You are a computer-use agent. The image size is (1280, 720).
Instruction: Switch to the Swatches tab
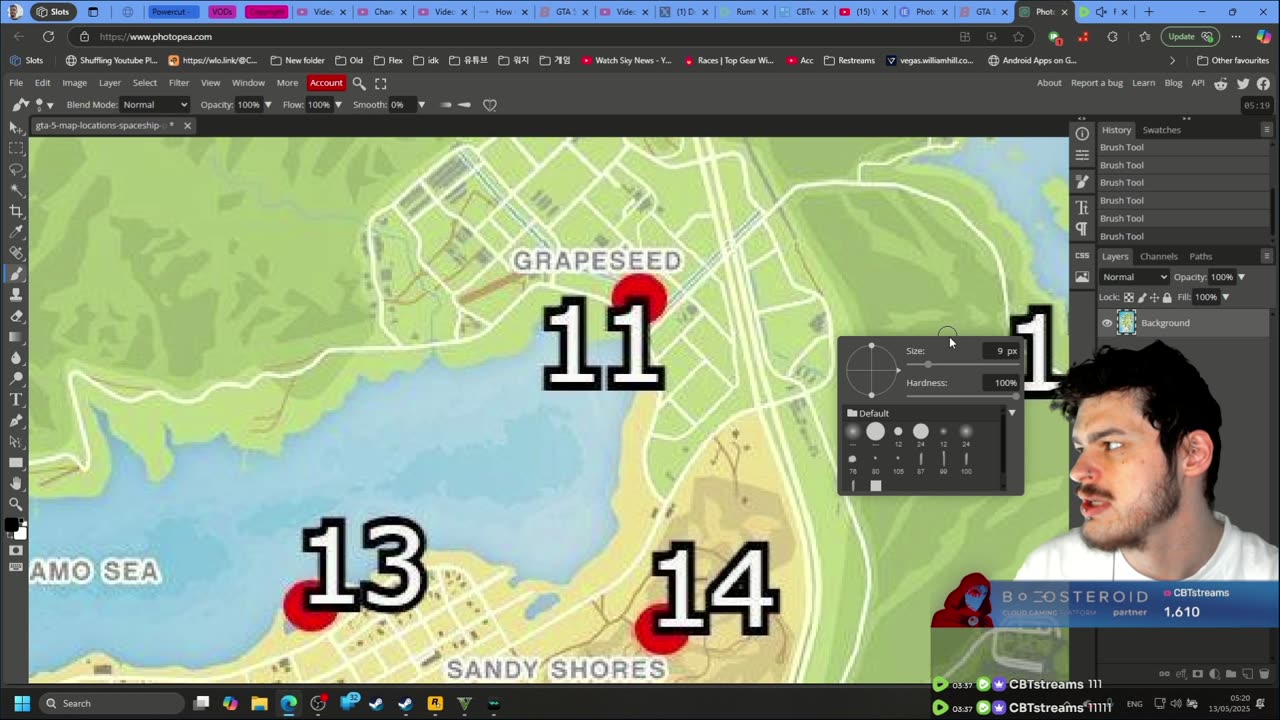click(x=1162, y=130)
